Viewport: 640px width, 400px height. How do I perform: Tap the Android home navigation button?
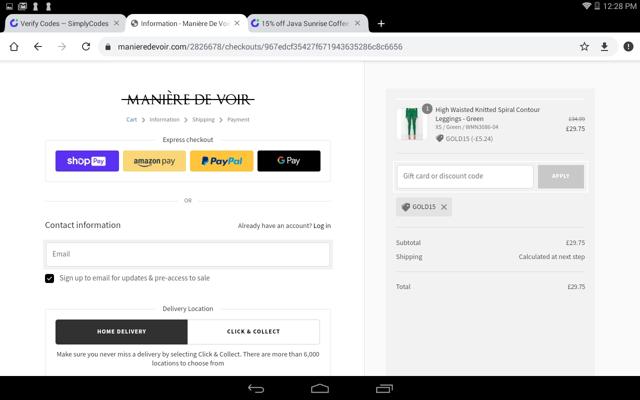coord(320,389)
